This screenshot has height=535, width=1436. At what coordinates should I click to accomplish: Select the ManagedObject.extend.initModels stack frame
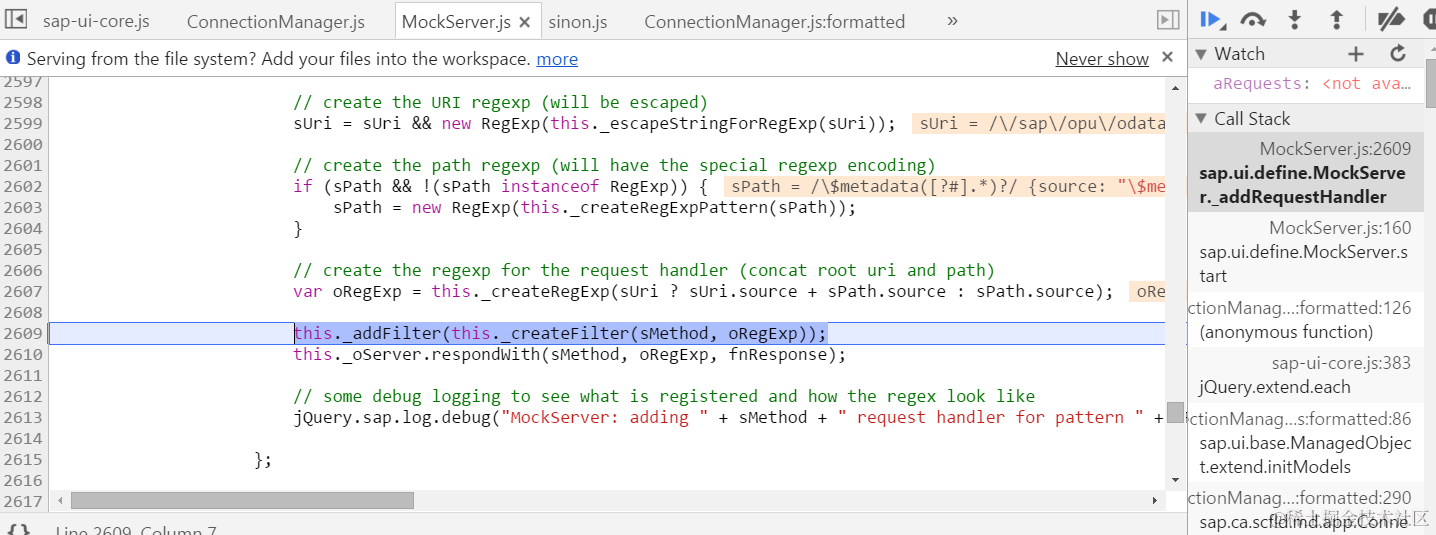pos(1305,443)
